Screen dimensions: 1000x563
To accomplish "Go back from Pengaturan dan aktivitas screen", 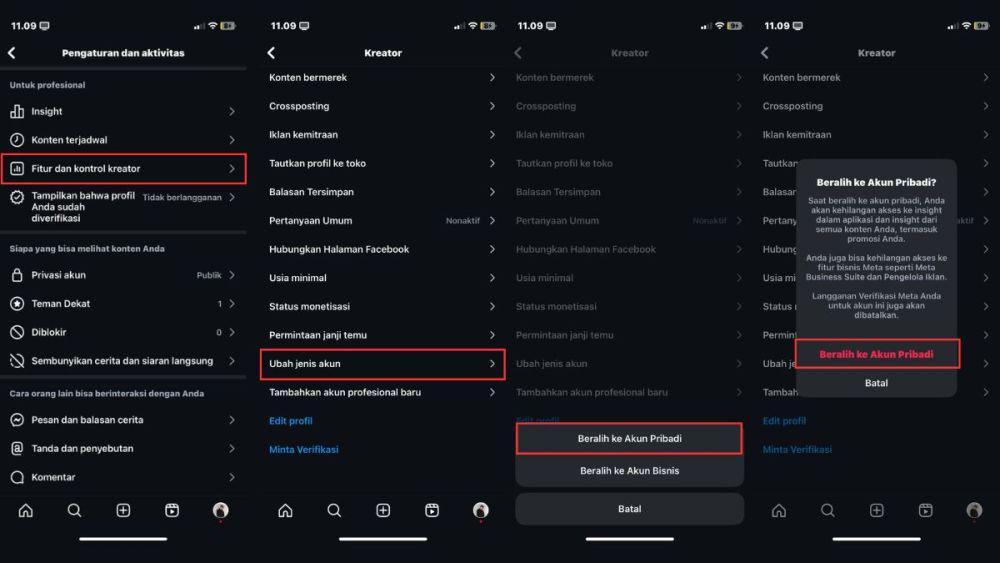I will click(x=12, y=53).
